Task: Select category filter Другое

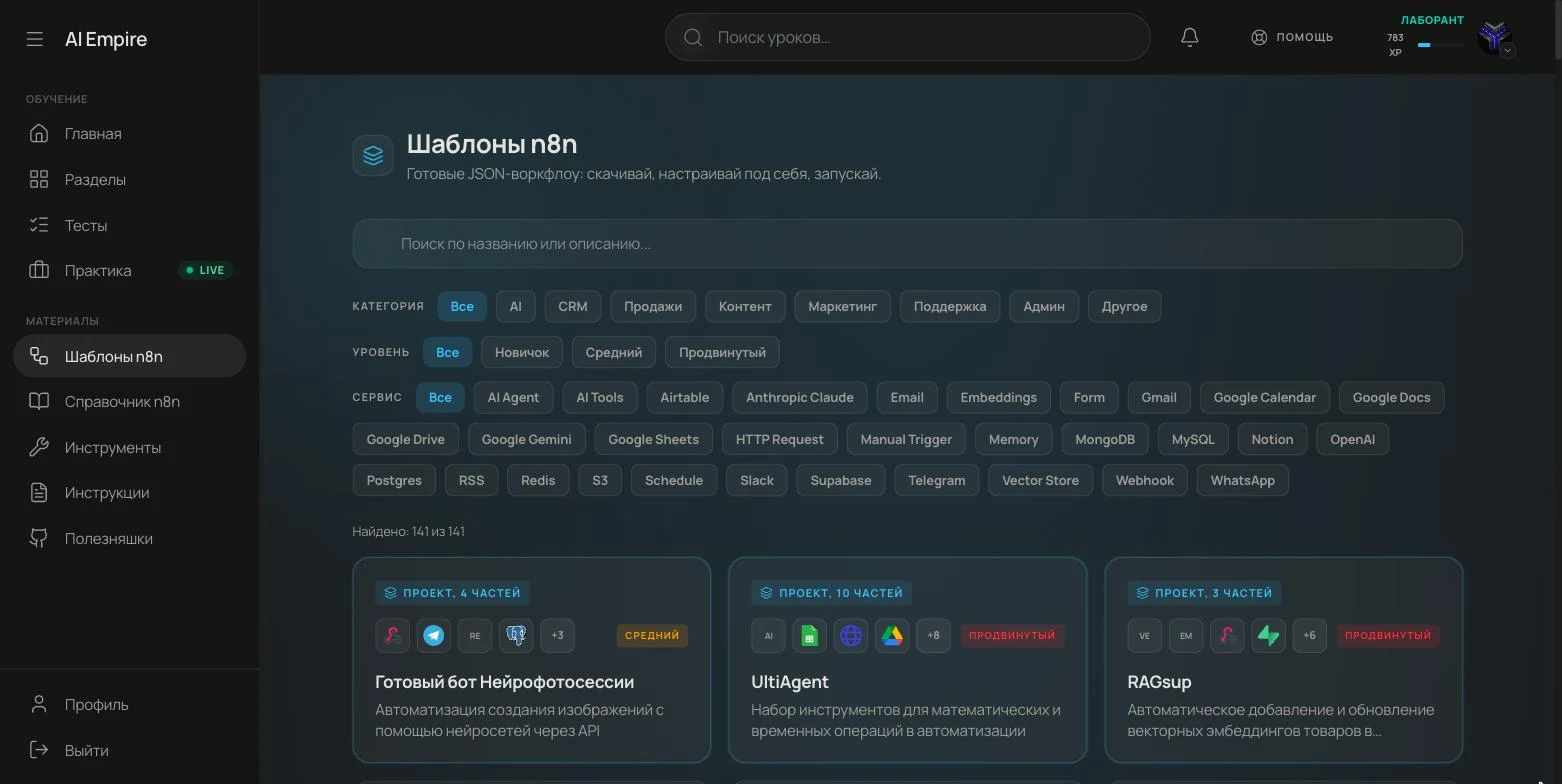Action: (1124, 306)
